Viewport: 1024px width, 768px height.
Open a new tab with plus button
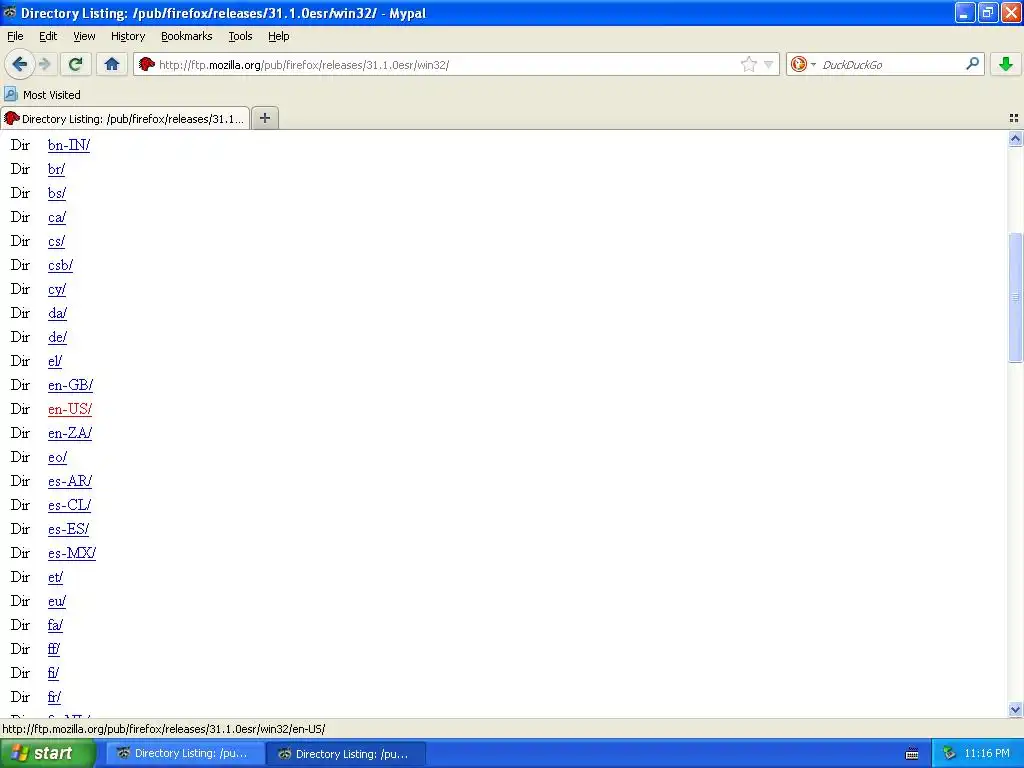point(264,118)
